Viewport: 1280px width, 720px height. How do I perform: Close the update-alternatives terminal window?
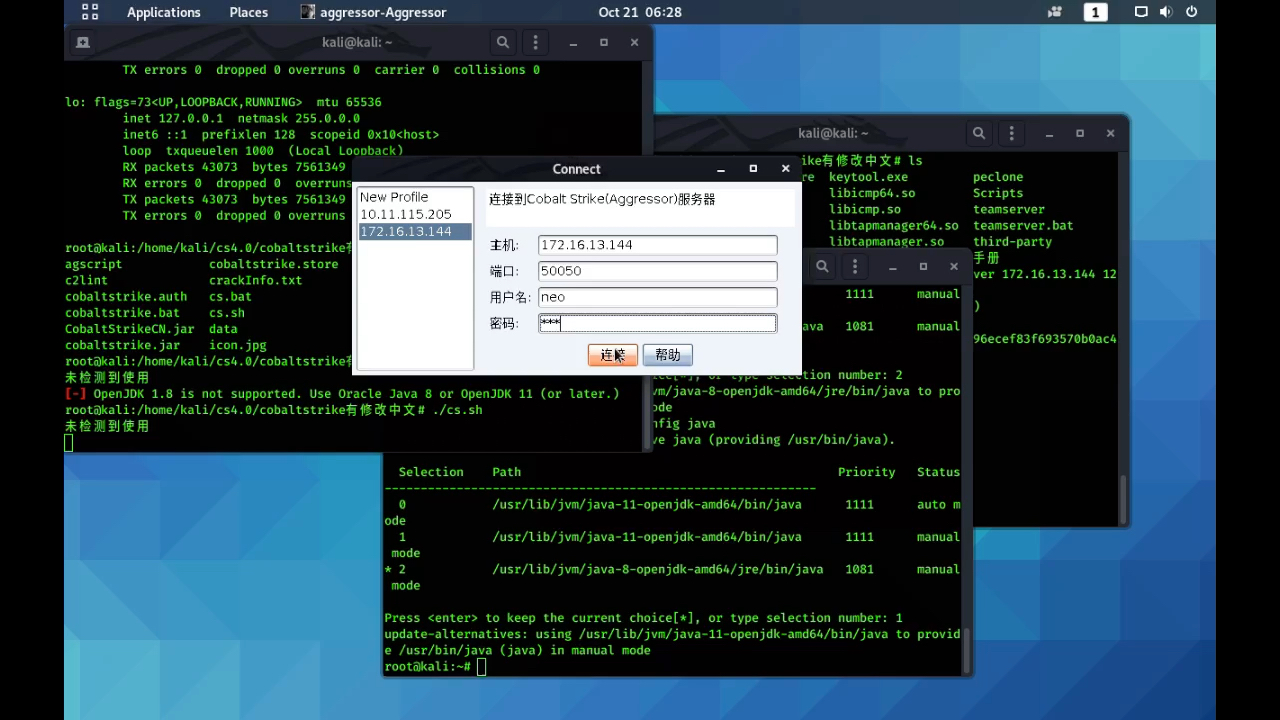tap(953, 267)
